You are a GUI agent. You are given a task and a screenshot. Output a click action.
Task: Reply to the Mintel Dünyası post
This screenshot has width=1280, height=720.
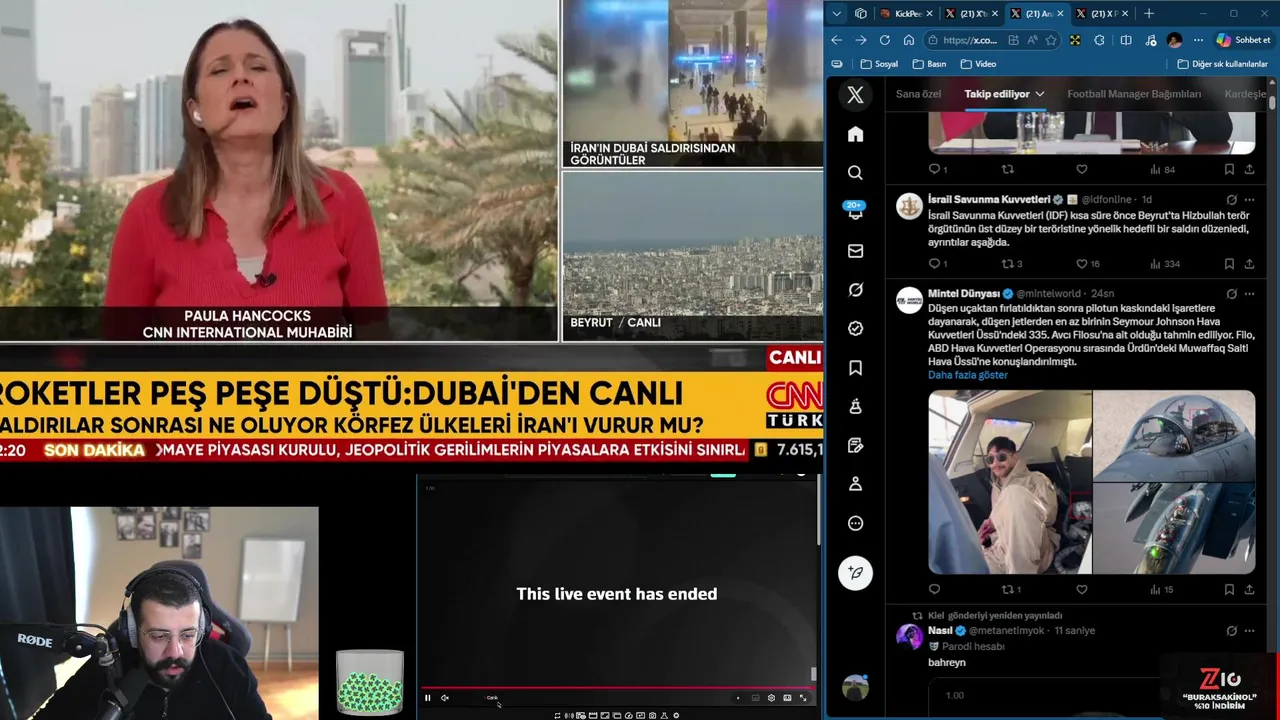935,590
